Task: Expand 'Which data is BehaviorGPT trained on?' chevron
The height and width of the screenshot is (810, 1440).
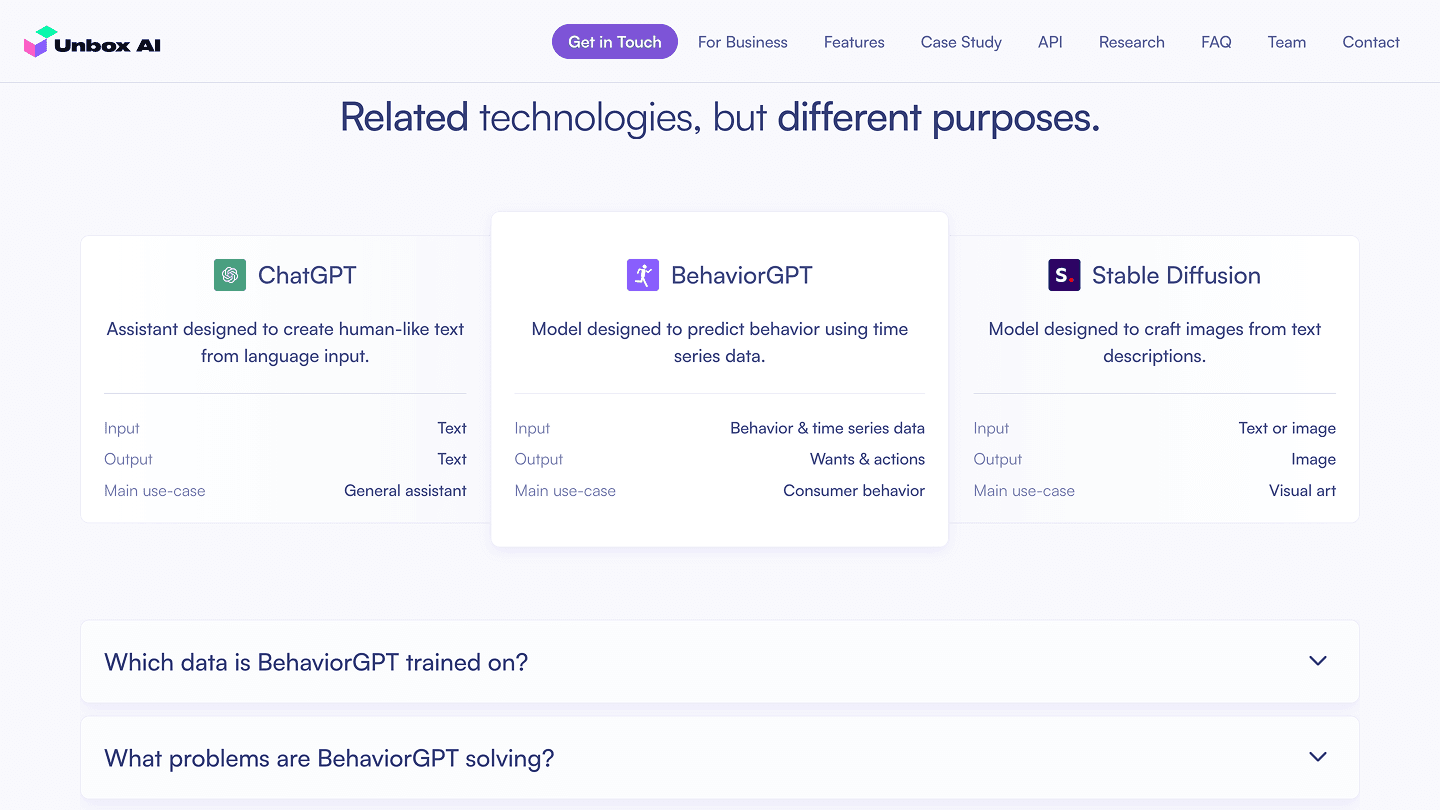Action: click(x=1318, y=661)
